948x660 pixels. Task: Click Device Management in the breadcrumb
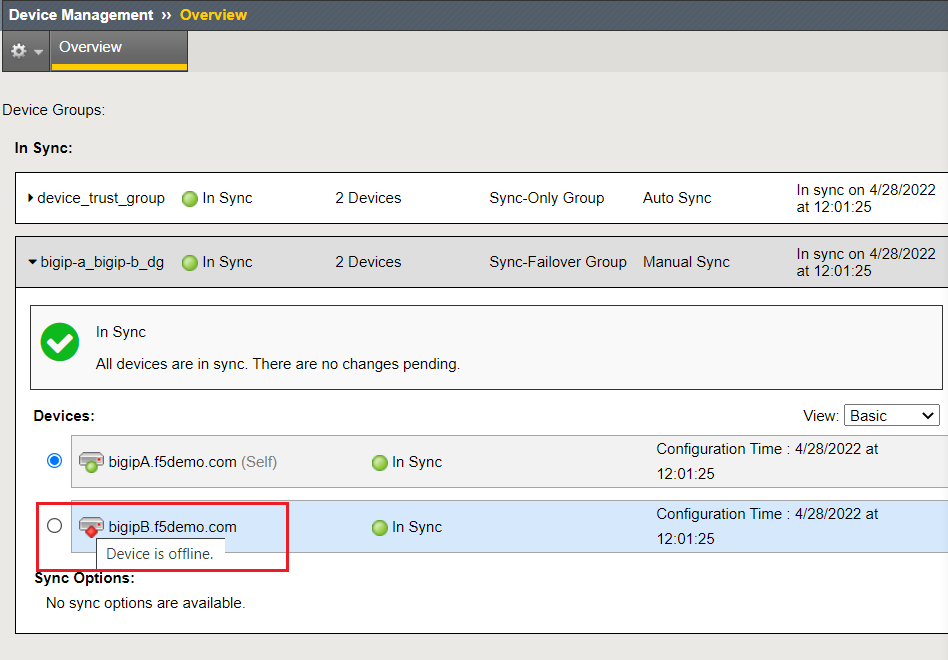[81, 15]
